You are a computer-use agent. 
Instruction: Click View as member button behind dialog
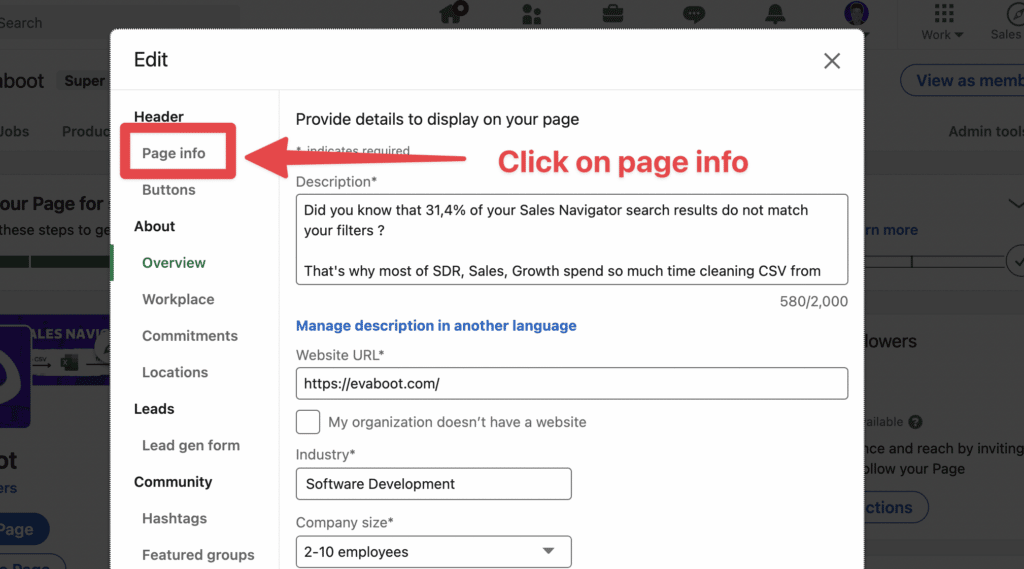click(x=962, y=80)
